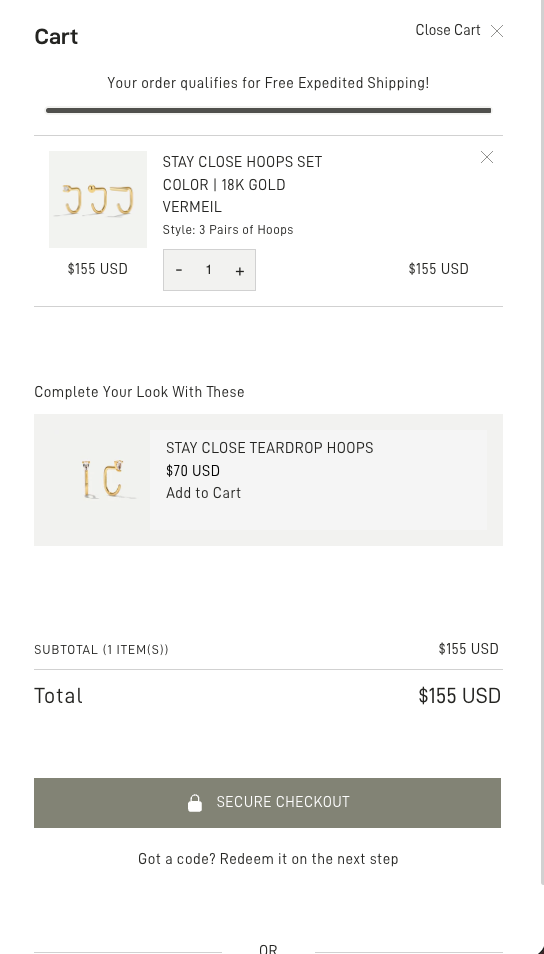Open the Stay Close Teardrop Hoops title
This screenshot has width=544, height=954.
point(270,448)
